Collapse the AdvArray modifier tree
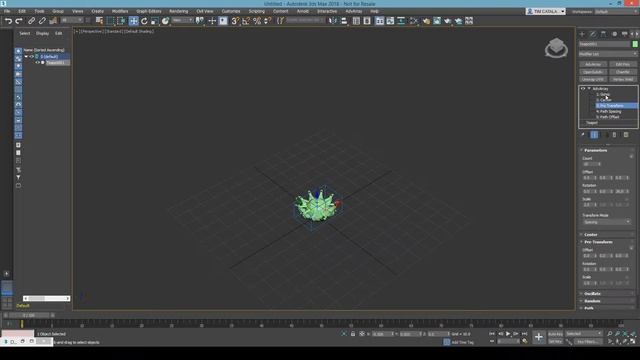The height and width of the screenshot is (360, 640). pos(589,89)
